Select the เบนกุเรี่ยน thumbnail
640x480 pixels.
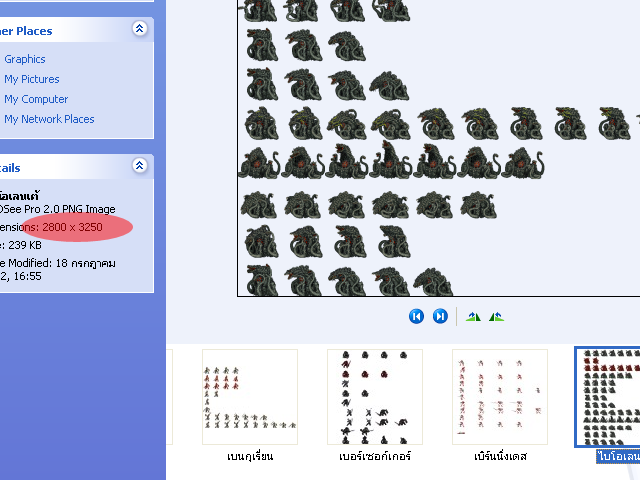(250, 397)
